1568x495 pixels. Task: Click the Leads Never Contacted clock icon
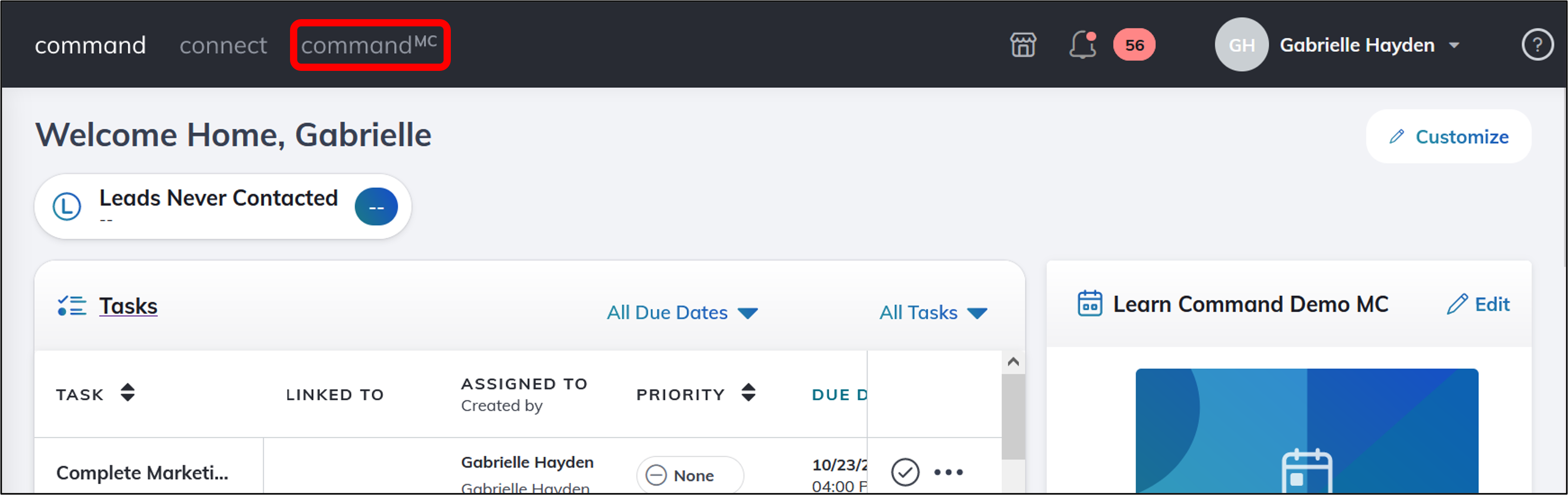[67, 206]
